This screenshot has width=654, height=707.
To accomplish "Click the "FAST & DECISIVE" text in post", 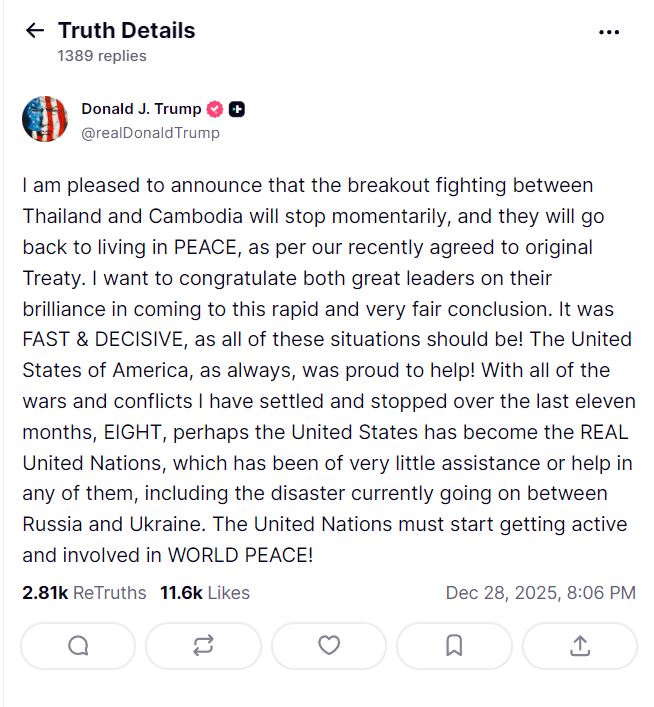I will click(x=102, y=339).
